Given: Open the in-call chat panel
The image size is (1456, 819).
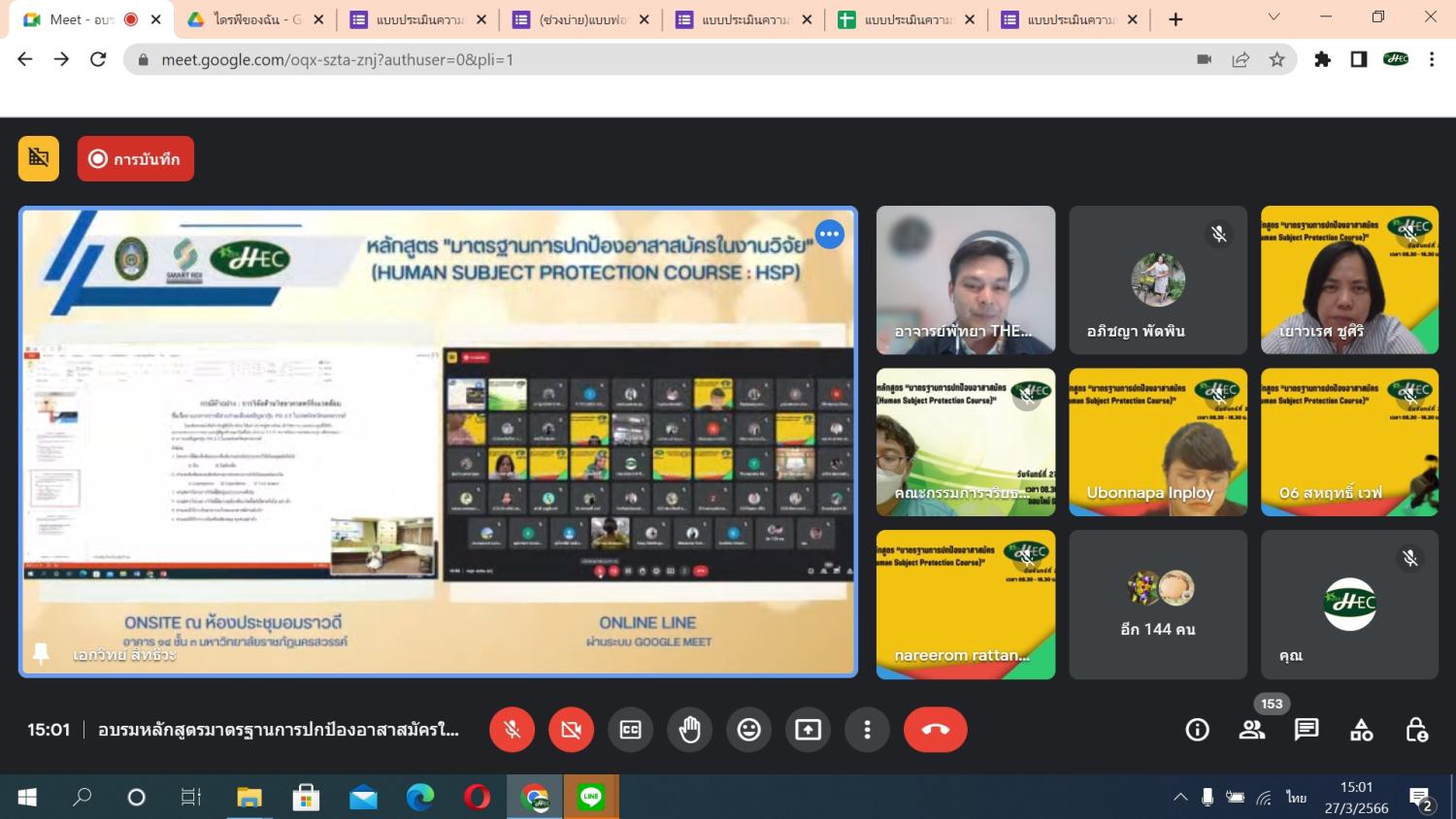Looking at the screenshot, I should (x=1307, y=730).
